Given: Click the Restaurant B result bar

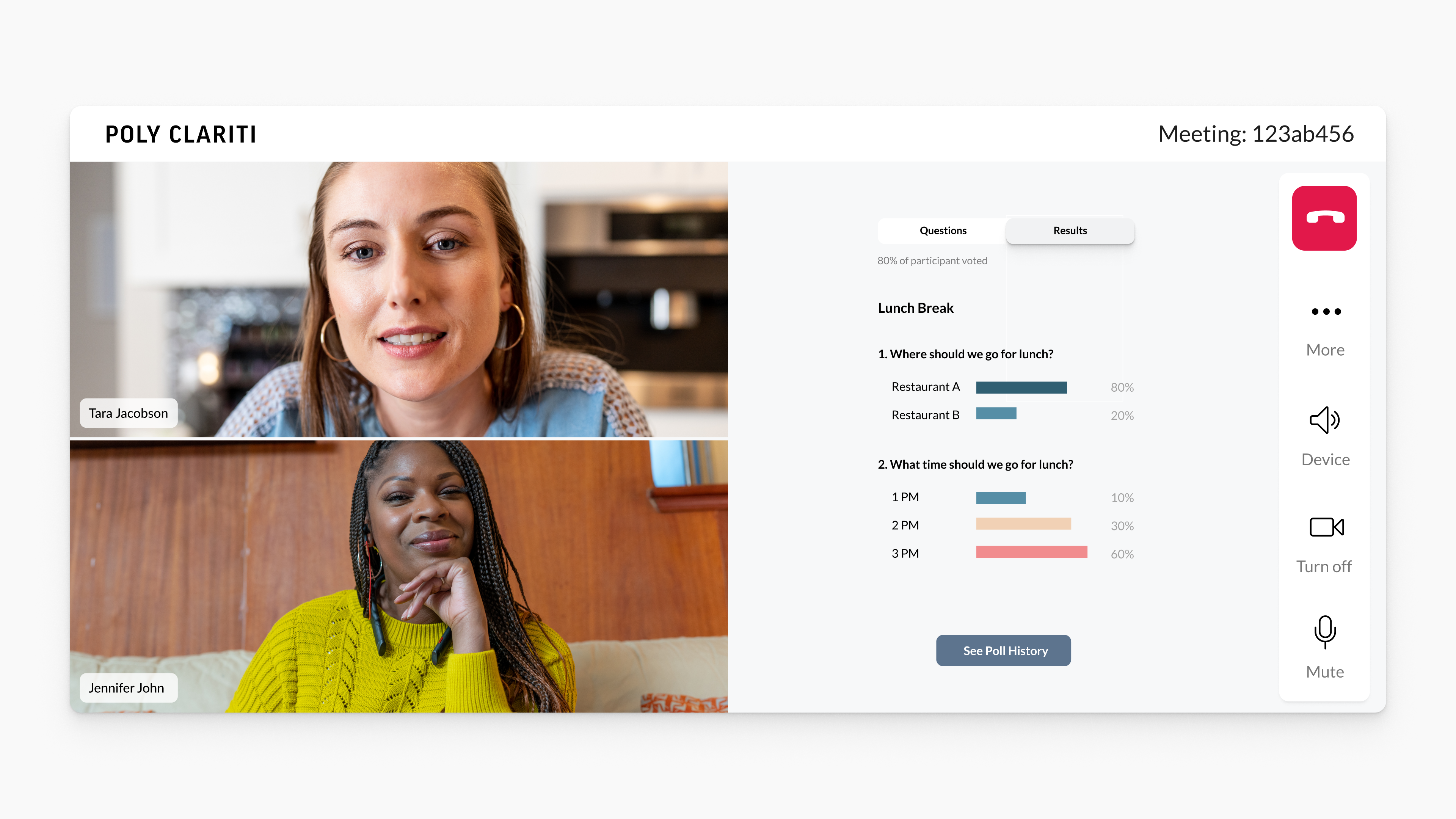Looking at the screenshot, I should pos(996,414).
